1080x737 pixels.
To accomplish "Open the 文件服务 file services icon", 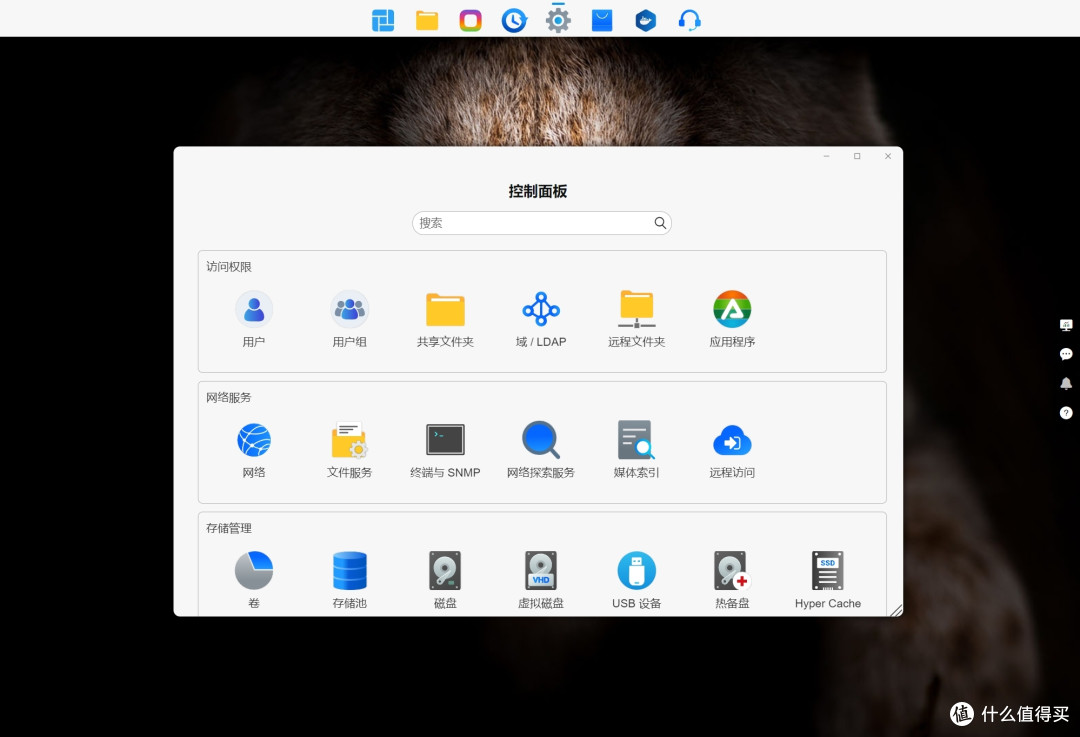I will click(349, 440).
